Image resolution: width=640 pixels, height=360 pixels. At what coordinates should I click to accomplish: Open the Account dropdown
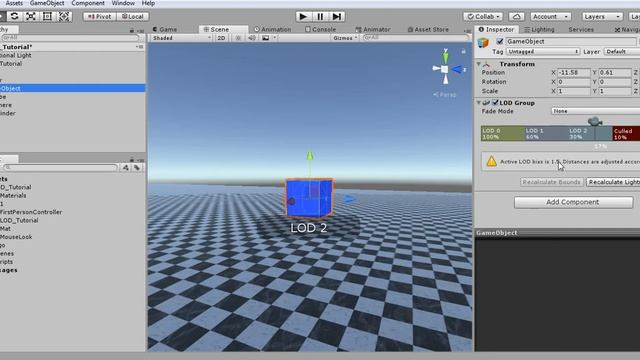coord(551,17)
